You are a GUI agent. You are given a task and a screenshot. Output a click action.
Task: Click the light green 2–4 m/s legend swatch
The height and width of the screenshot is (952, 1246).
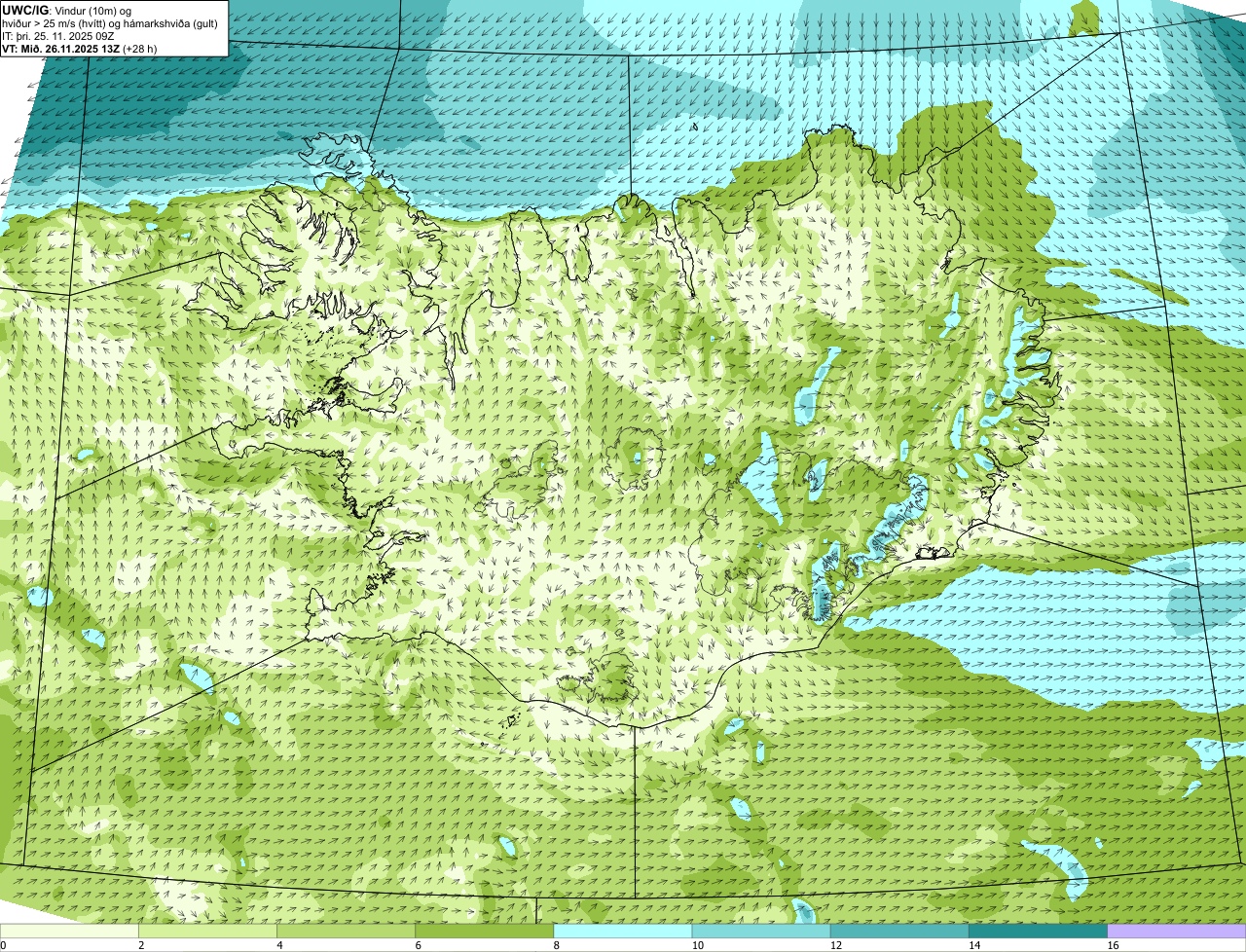click(x=207, y=931)
